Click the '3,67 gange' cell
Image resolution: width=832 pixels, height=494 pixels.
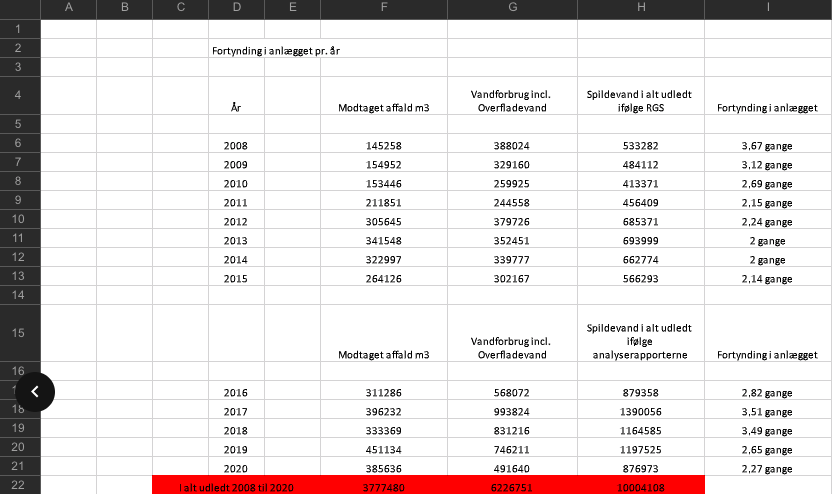coord(768,145)
